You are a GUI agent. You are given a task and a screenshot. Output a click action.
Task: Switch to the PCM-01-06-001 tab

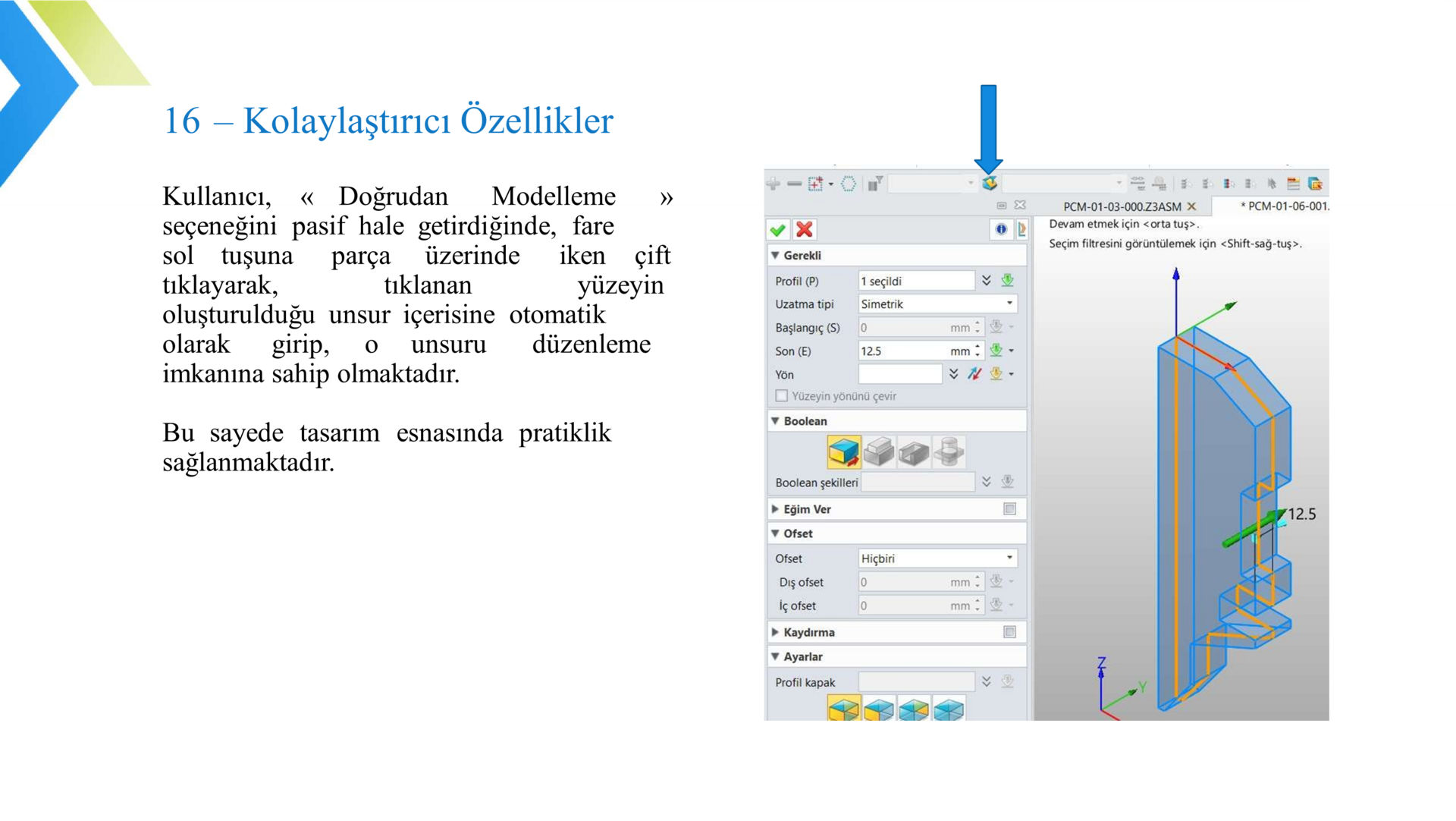click(x=1285, y=206)
